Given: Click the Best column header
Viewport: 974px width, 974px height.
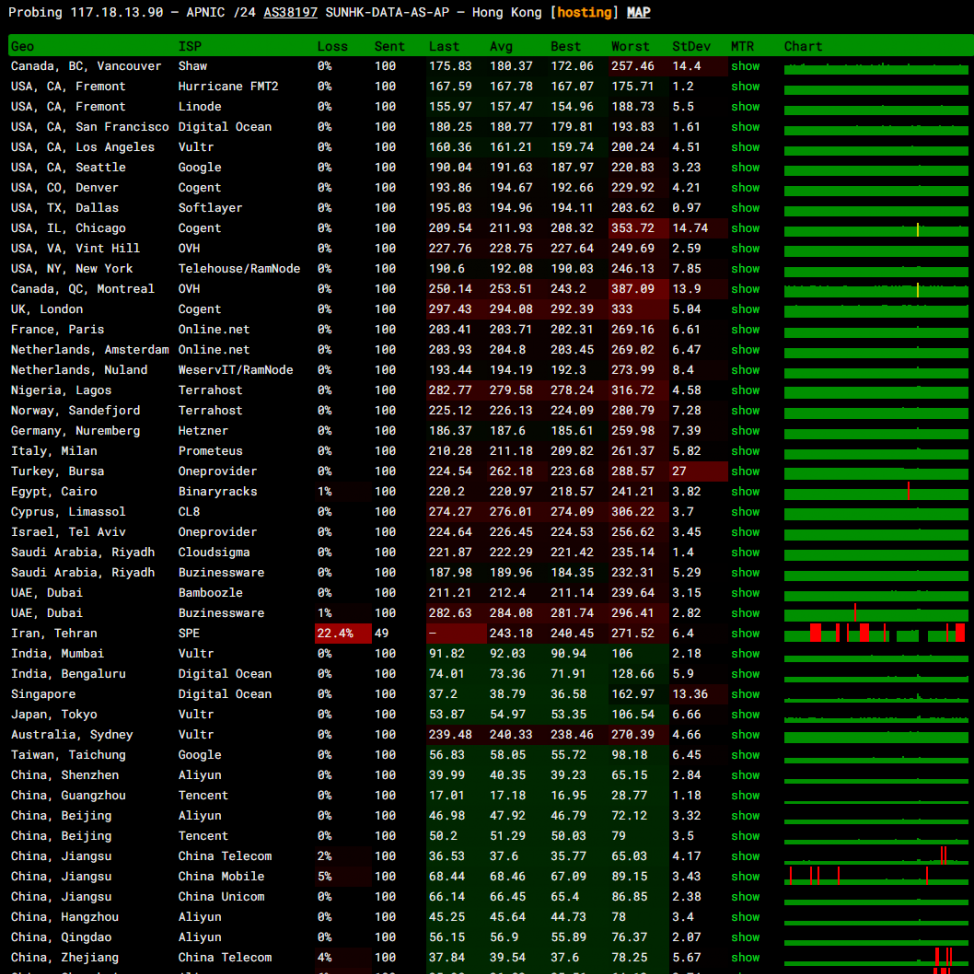Looking at the screenshot, I should pos(565,47).
